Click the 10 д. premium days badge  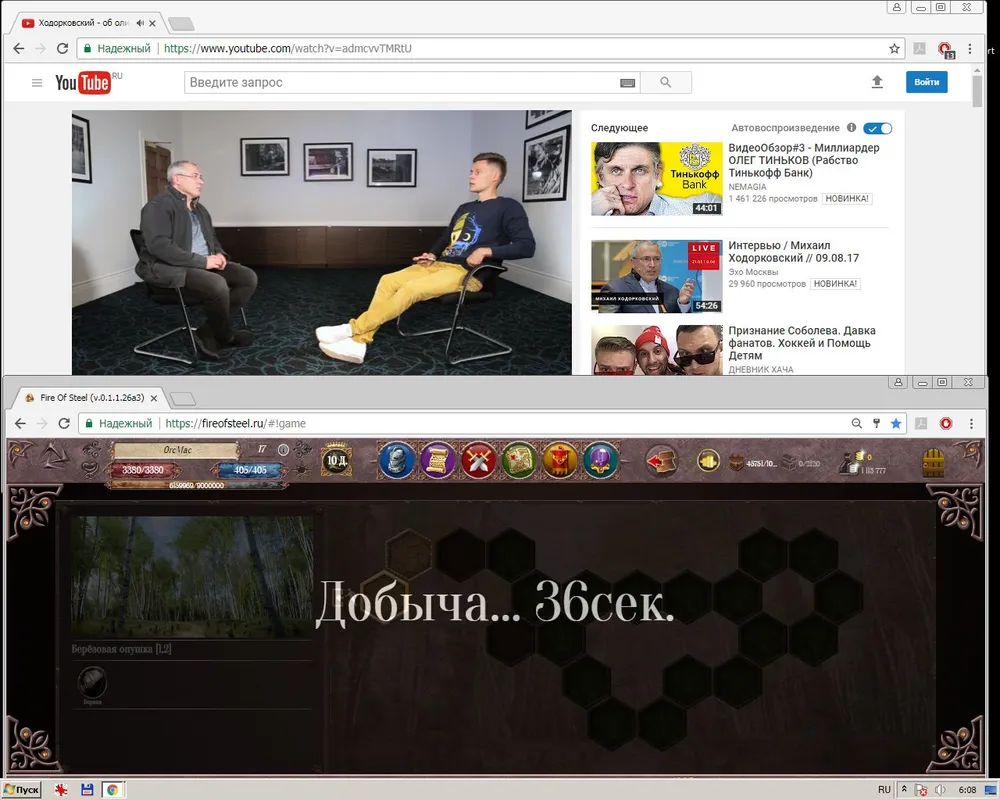pos(336,459)
